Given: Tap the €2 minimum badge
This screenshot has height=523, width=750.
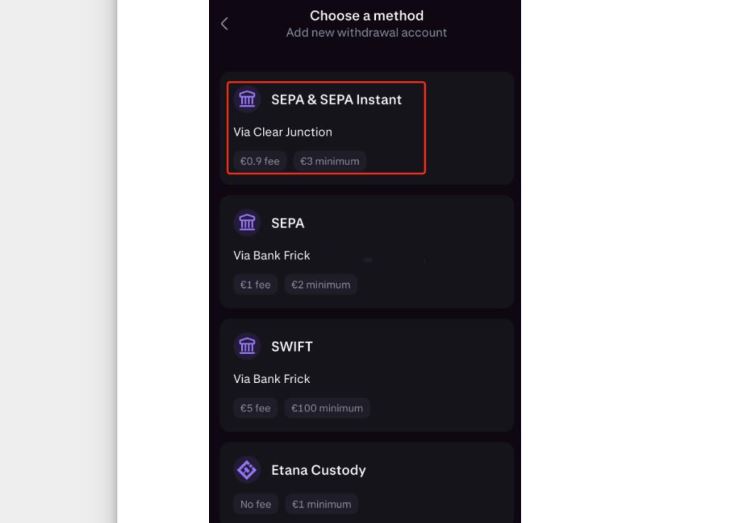Looking at the screenshot, I should [320, 285].
